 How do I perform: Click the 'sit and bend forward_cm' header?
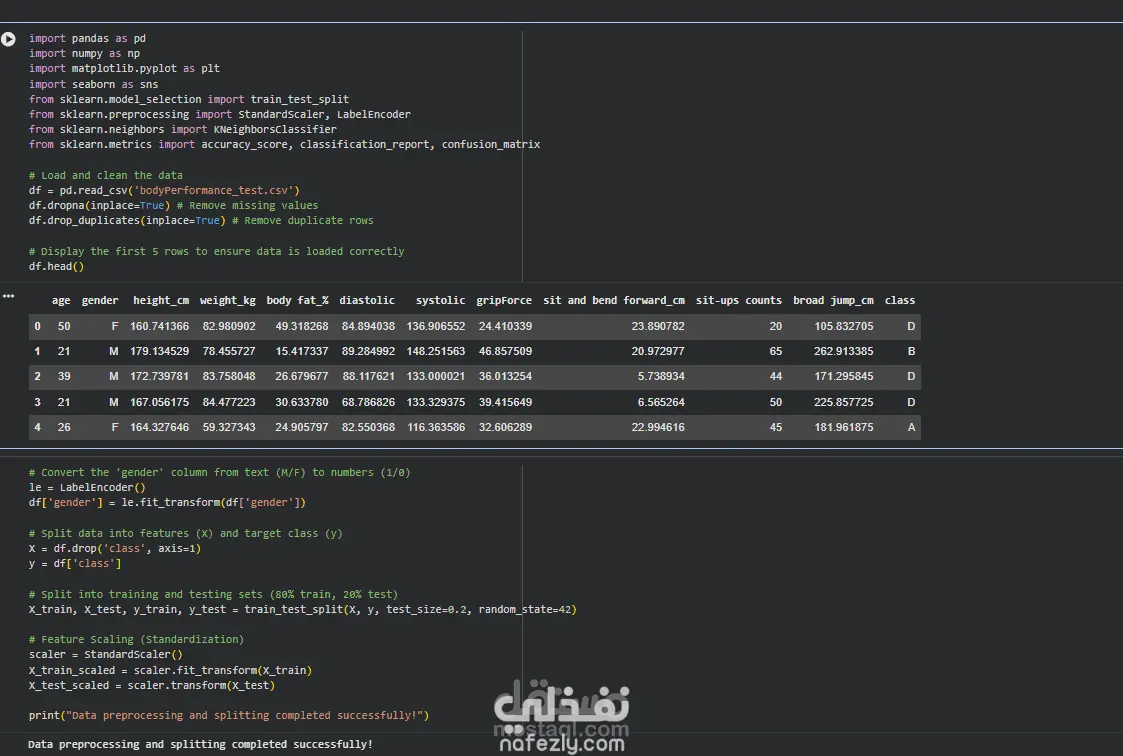614,301
